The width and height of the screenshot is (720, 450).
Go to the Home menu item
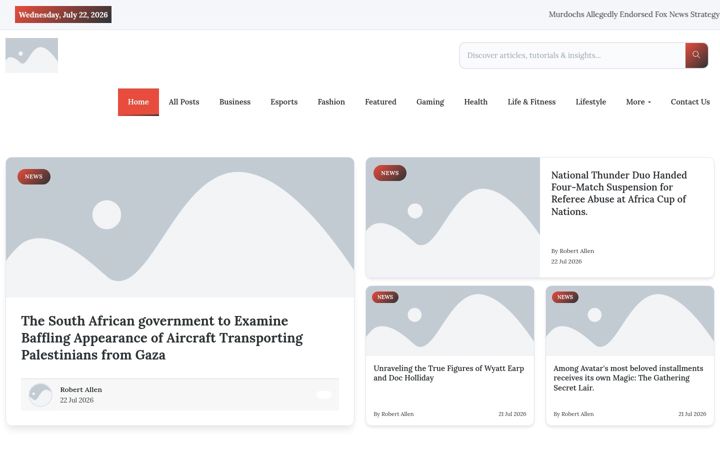pyautogui.click(x=138, y=102)
